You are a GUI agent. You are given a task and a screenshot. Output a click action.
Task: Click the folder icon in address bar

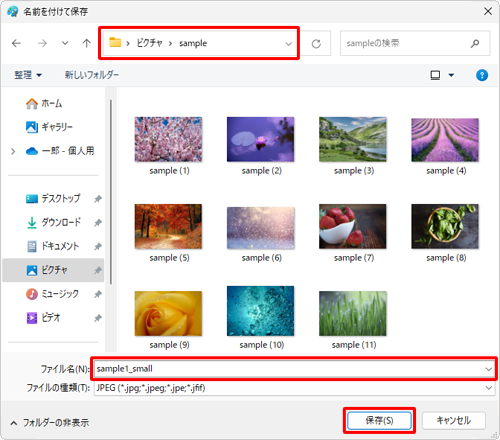(x=115, y=43)
